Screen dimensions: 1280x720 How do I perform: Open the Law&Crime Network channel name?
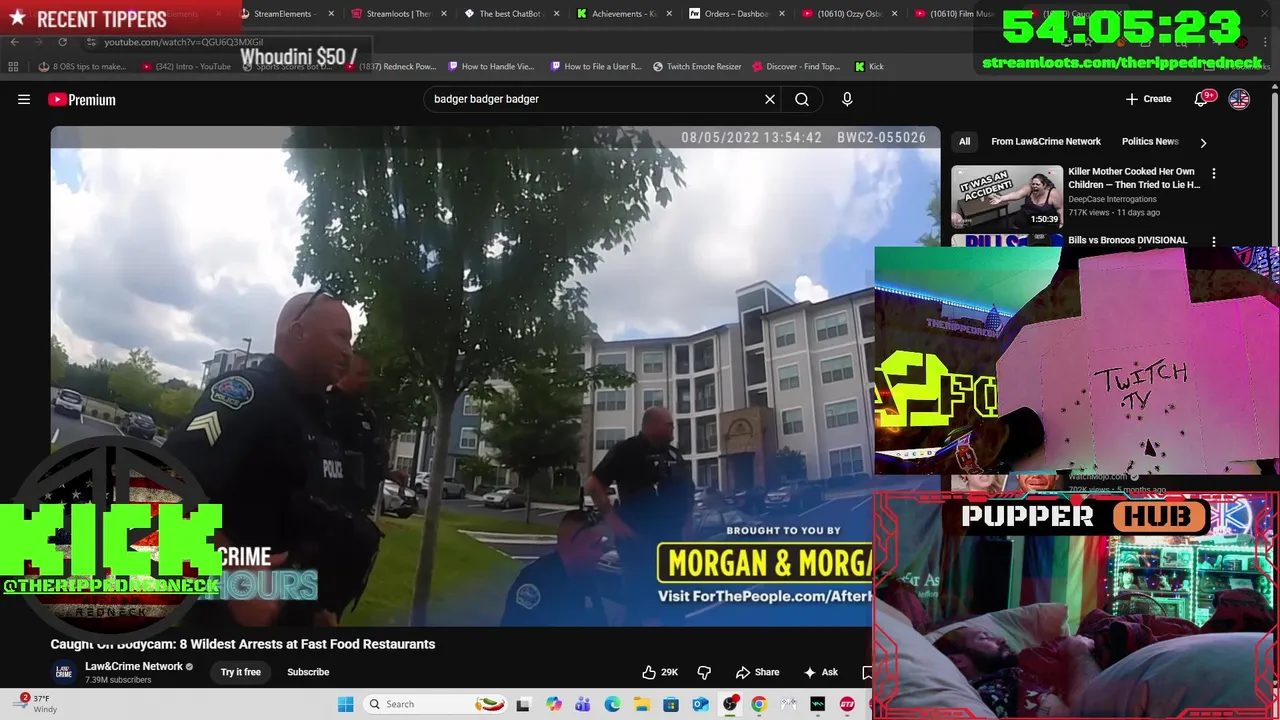(134, 666)
